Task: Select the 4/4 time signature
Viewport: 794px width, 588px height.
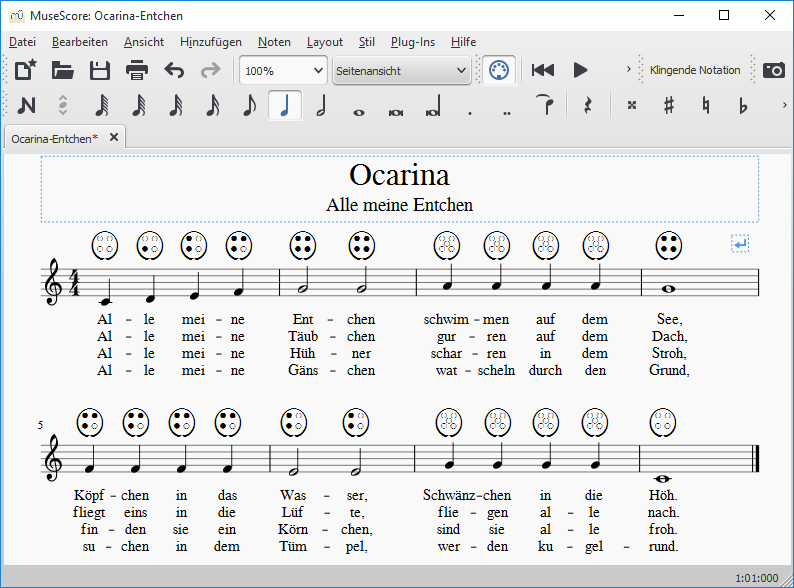Action: [74, 282]
